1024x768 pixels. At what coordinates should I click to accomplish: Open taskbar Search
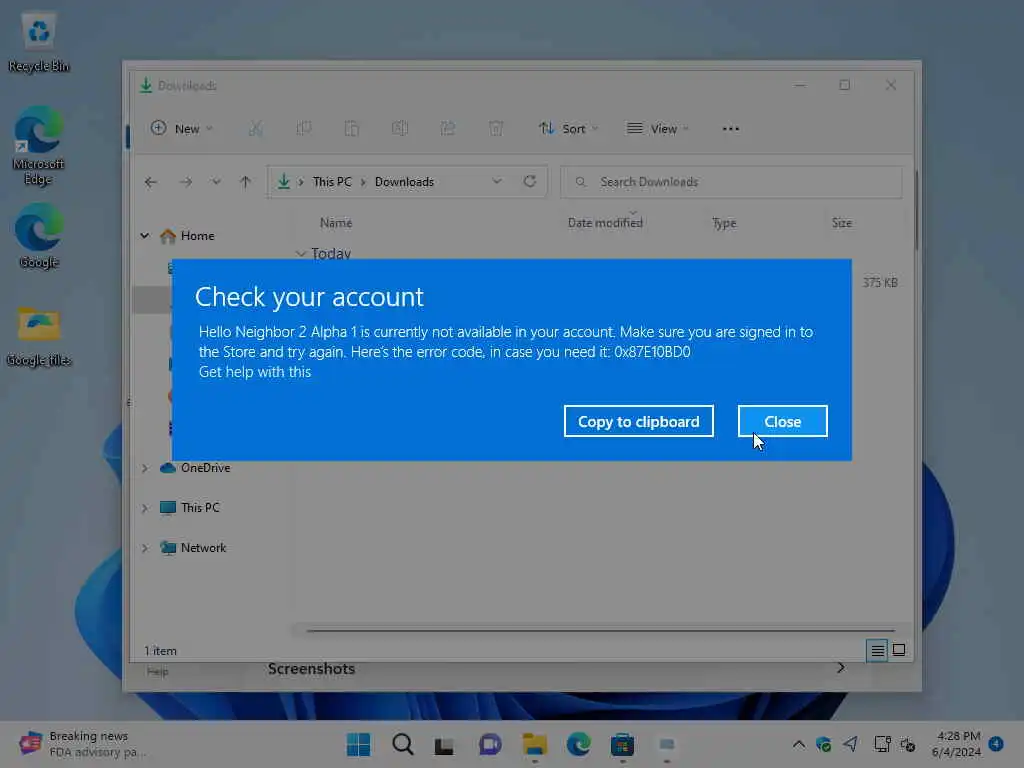pyautogui.click(x=402, y=744)
